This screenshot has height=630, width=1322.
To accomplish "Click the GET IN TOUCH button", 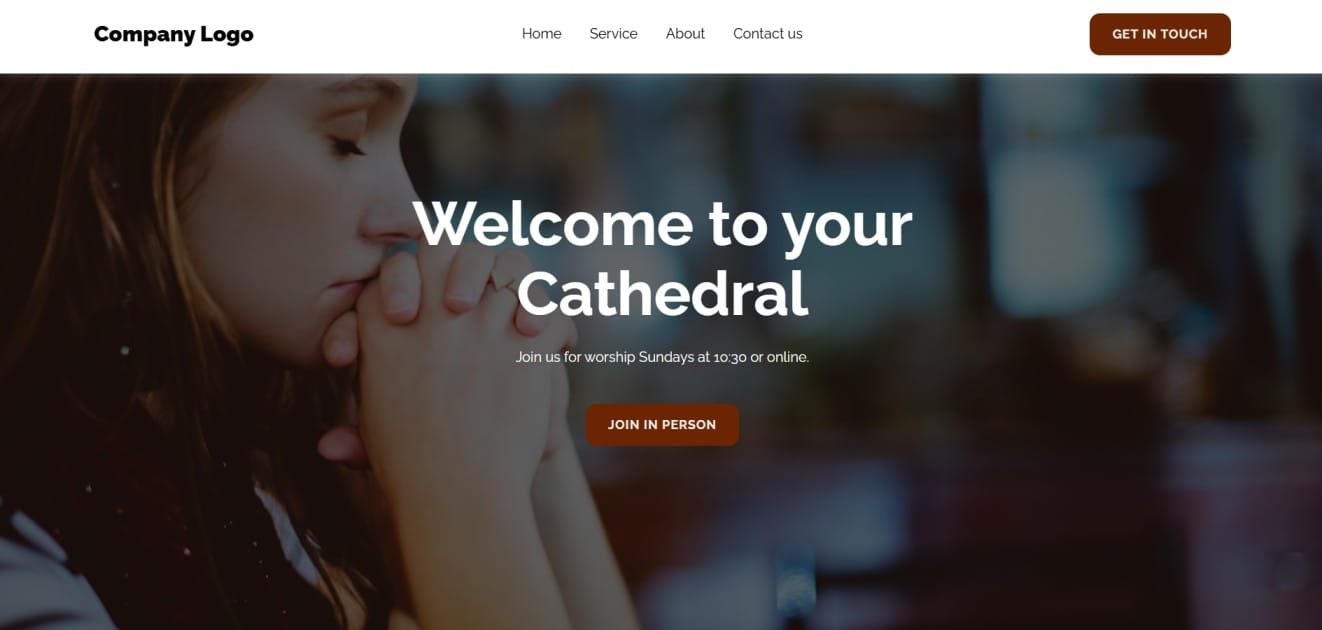I will pos(1160,34).
